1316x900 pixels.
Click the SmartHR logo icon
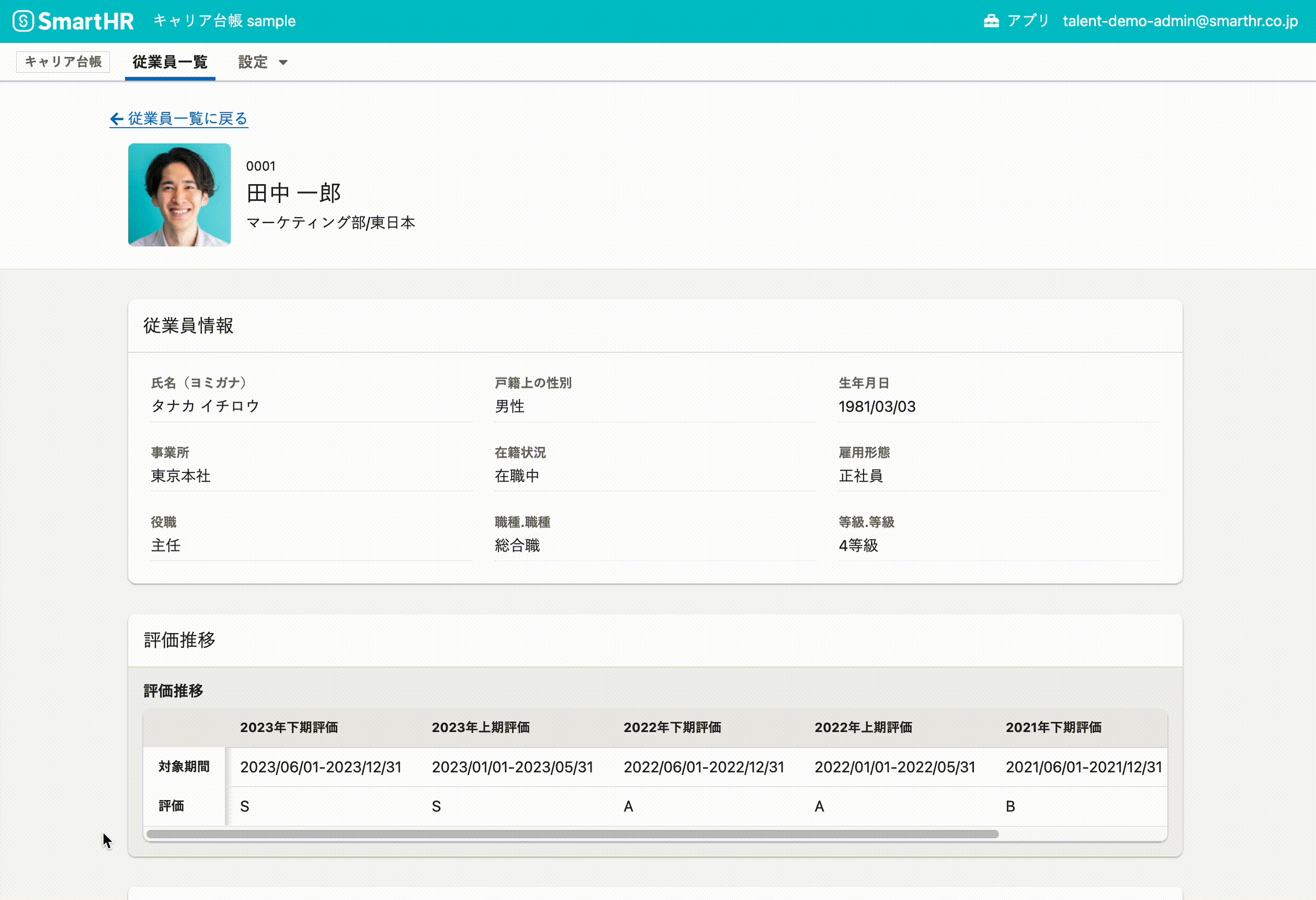click(23, 21)
